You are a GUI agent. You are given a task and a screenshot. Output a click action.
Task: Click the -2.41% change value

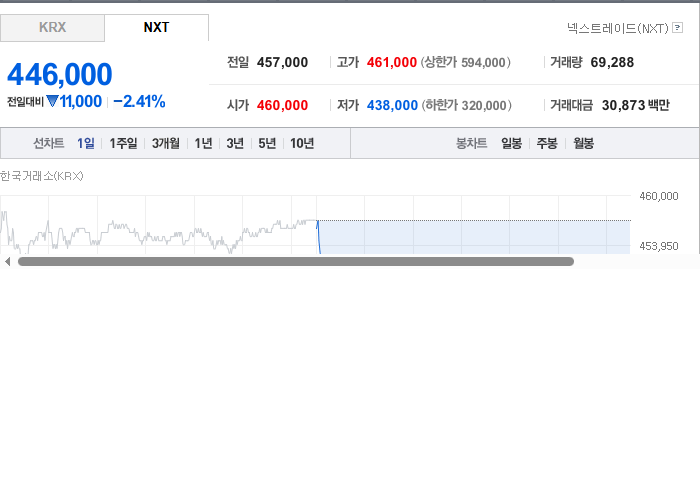(139, 102)
